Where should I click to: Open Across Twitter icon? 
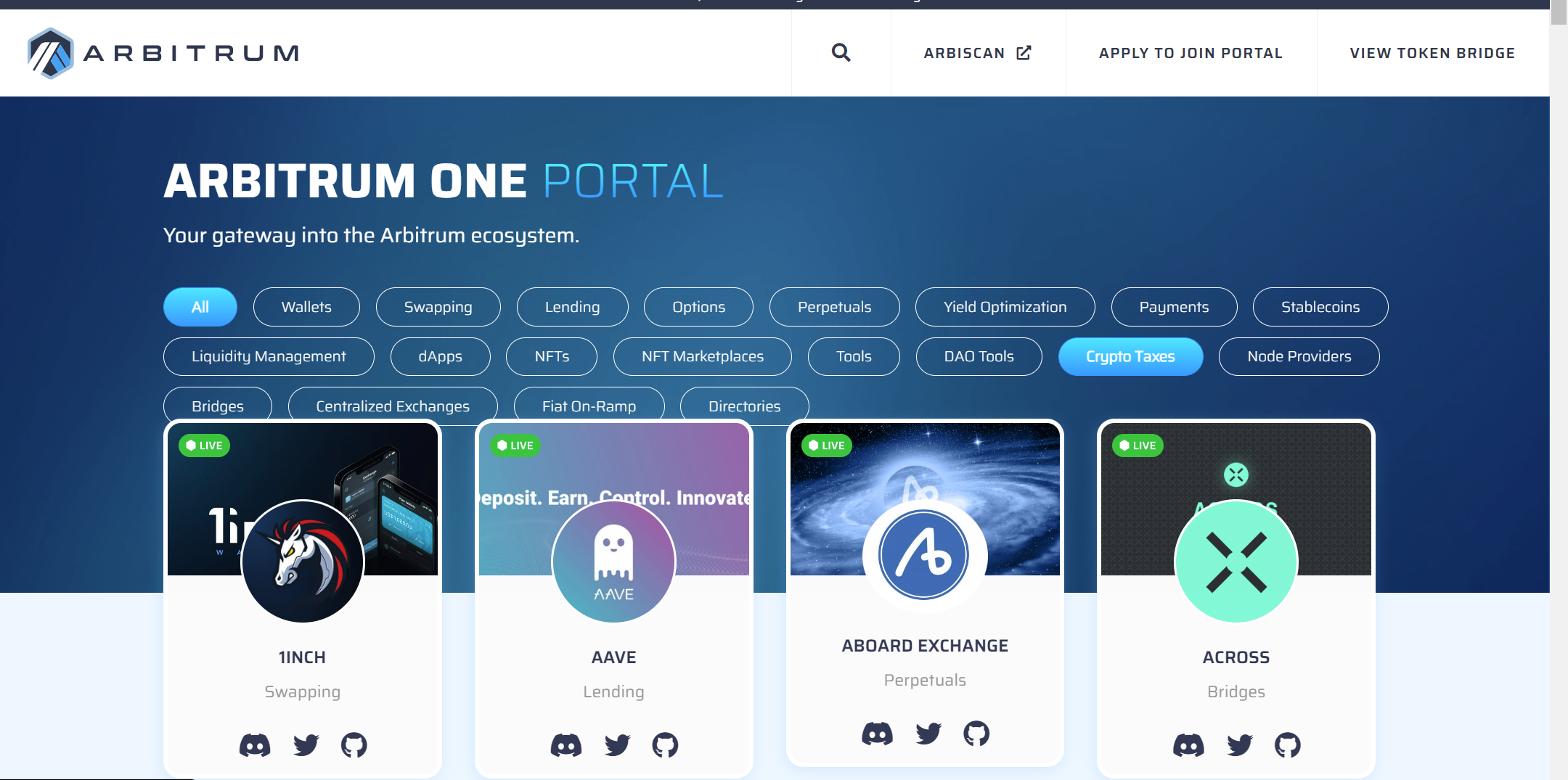click(x=1239, y=745)
